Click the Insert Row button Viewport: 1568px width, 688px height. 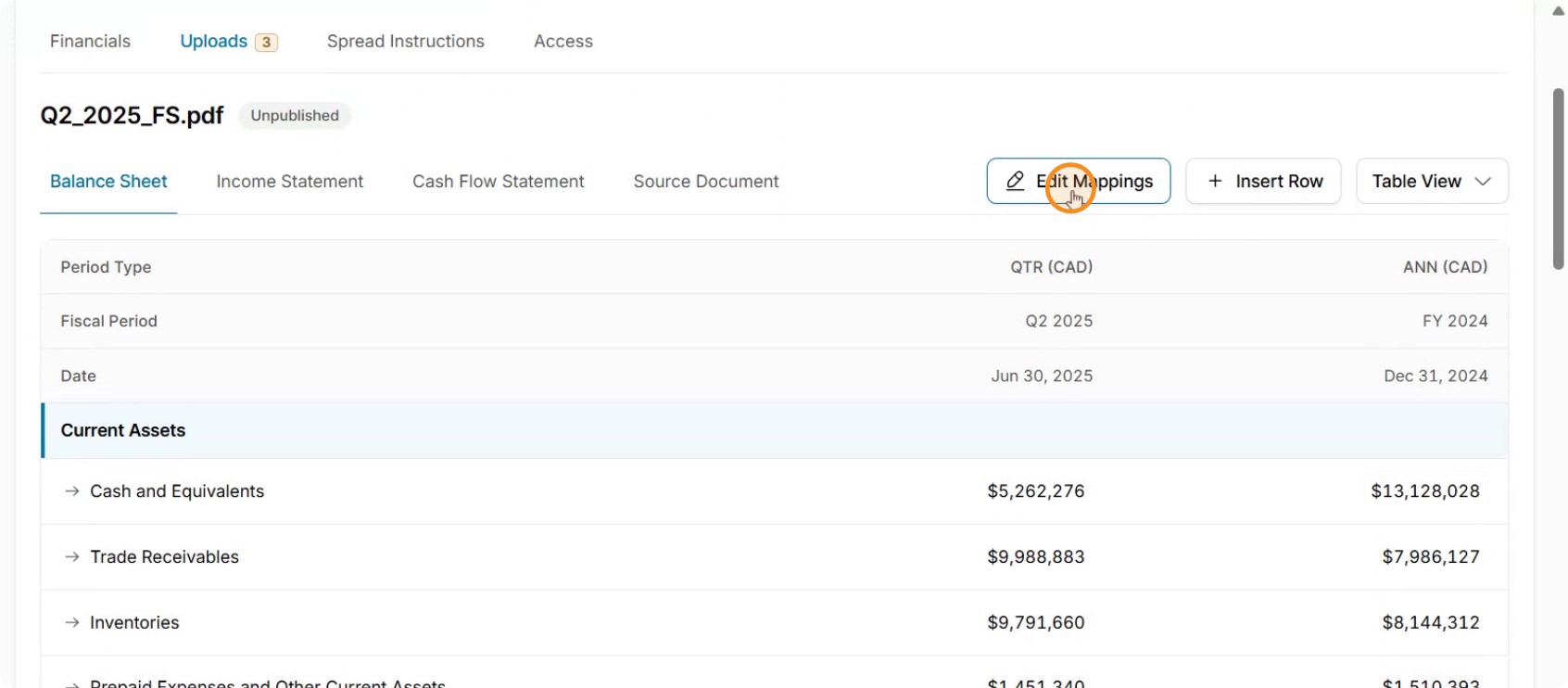(x=1263, y=181)
